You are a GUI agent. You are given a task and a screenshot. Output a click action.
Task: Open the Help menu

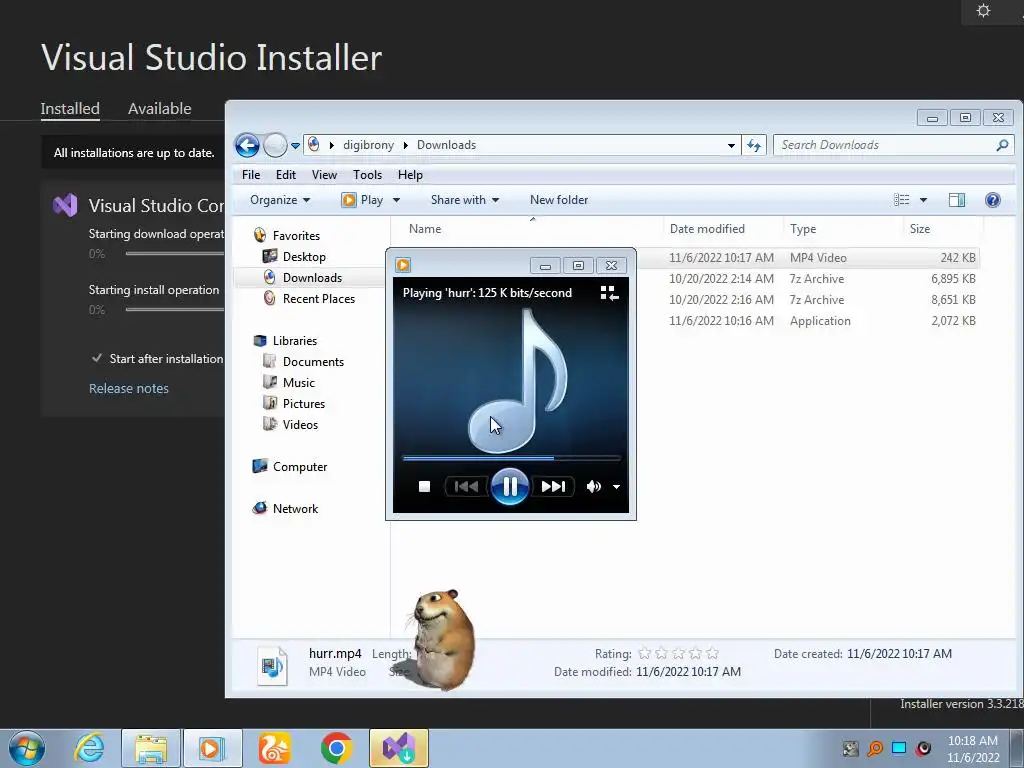[x=410, y=175]
